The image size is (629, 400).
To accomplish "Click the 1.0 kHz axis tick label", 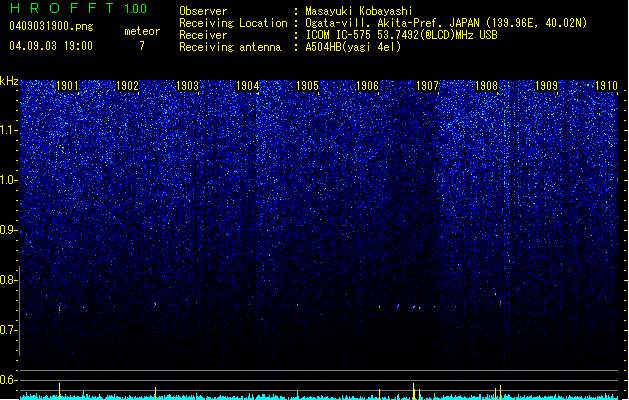I will pos(8,180).
